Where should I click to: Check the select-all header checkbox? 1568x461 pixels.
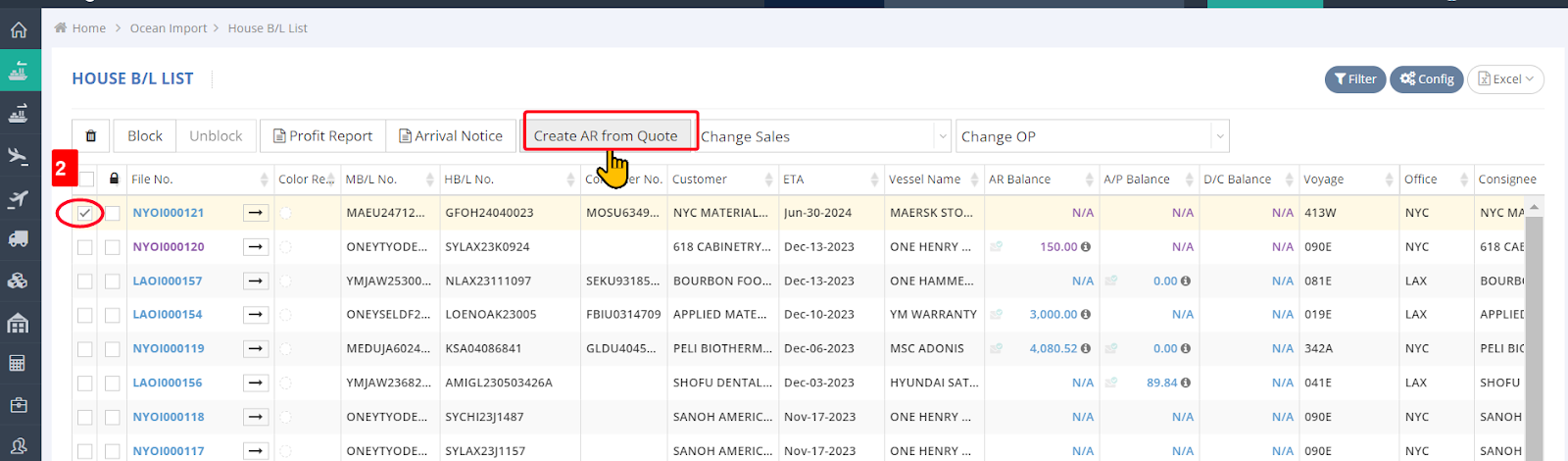tap(86, 179)
